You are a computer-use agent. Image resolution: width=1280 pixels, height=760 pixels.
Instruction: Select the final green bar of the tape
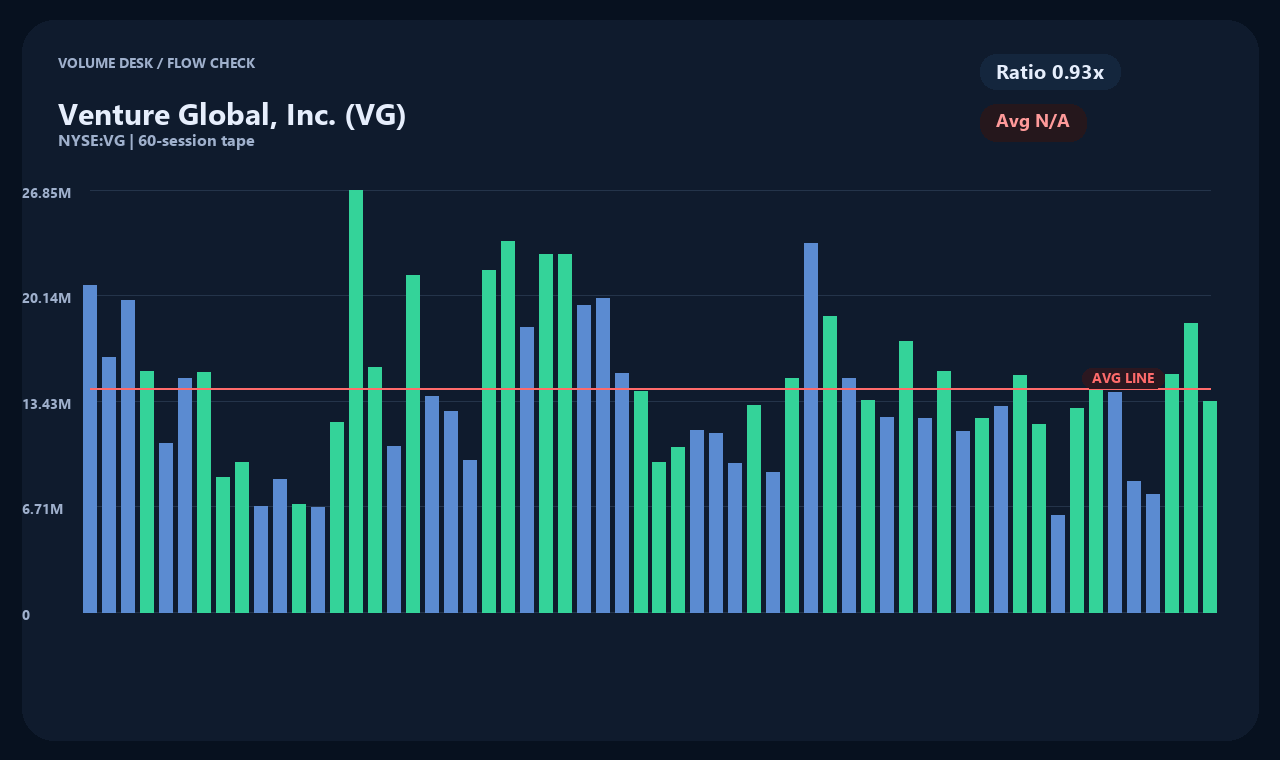[x=1210, y=507]
